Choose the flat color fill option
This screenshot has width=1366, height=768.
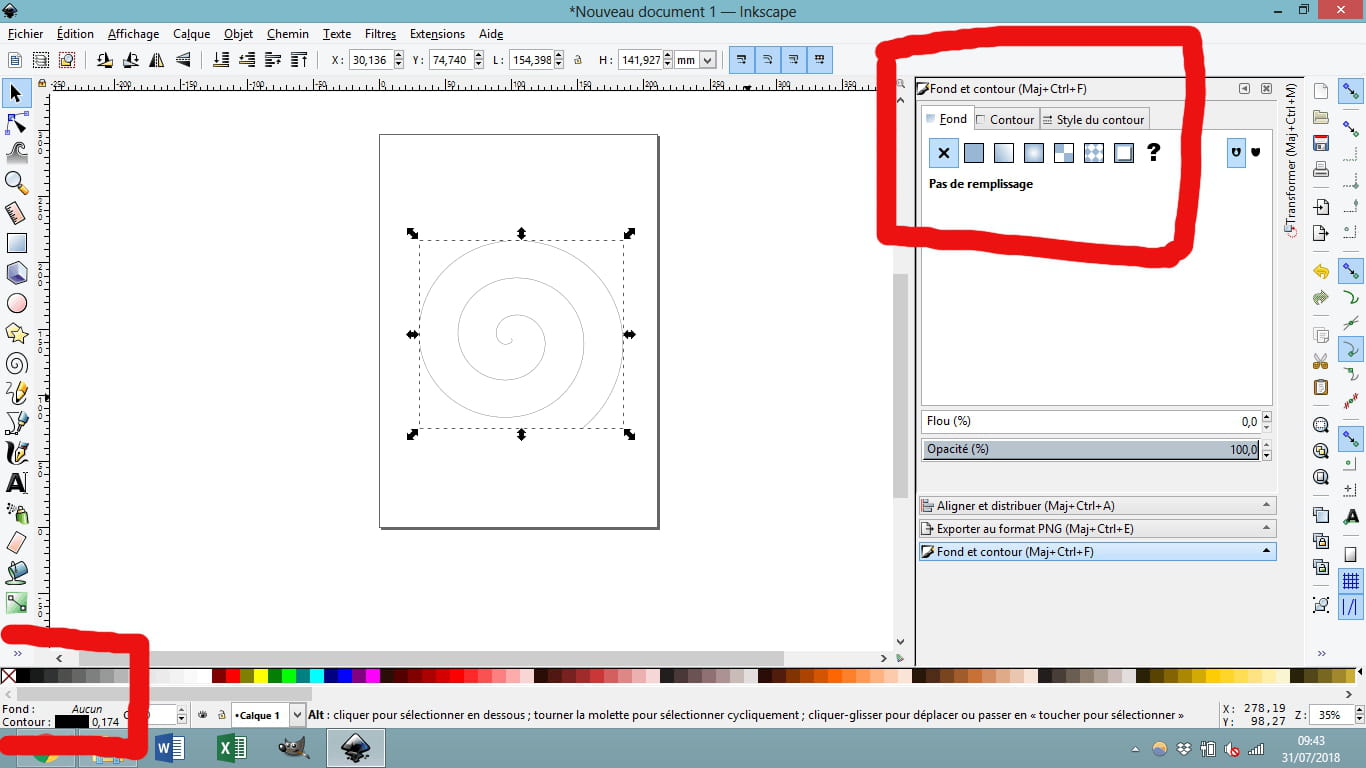click(974, 153)
